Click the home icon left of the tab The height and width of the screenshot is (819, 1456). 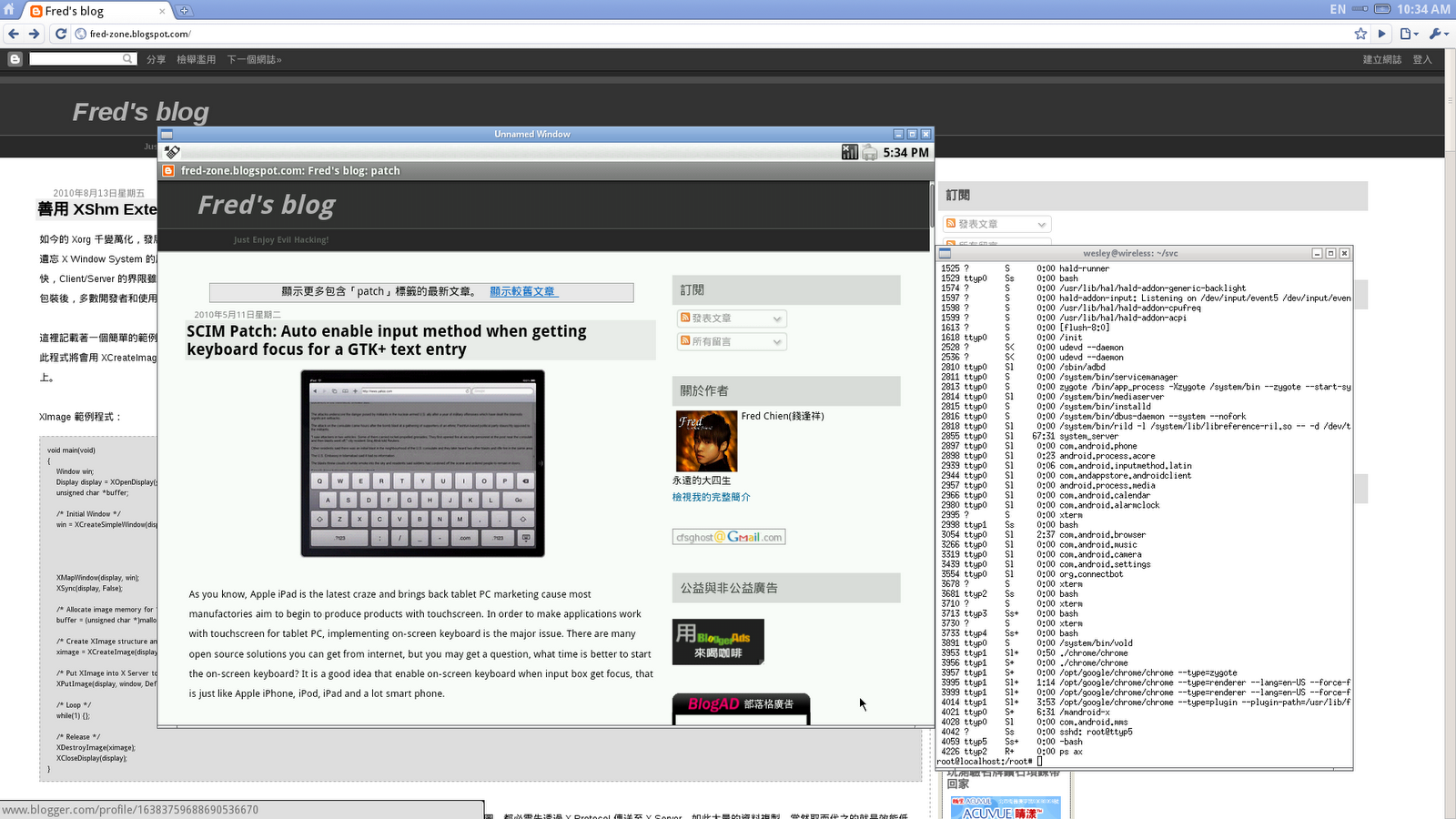(x=10, y=12)
